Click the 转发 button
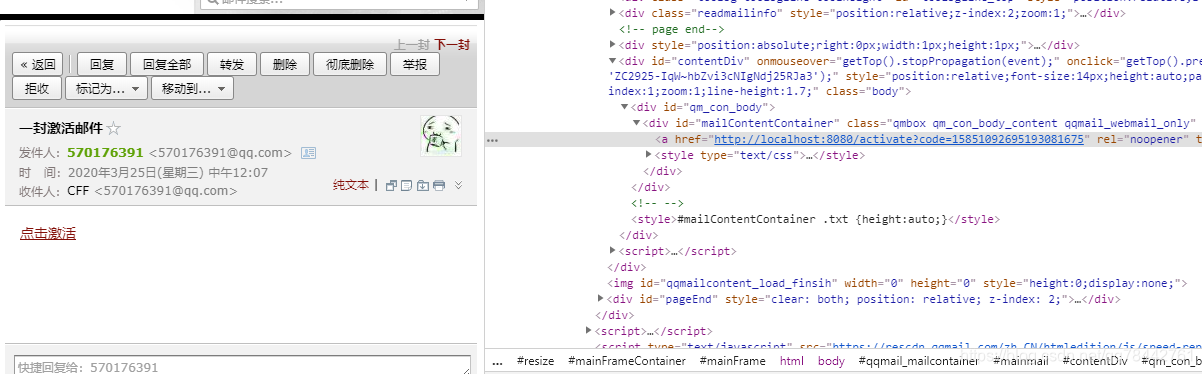Viewport: 1202px width, 374px height. 231,64
